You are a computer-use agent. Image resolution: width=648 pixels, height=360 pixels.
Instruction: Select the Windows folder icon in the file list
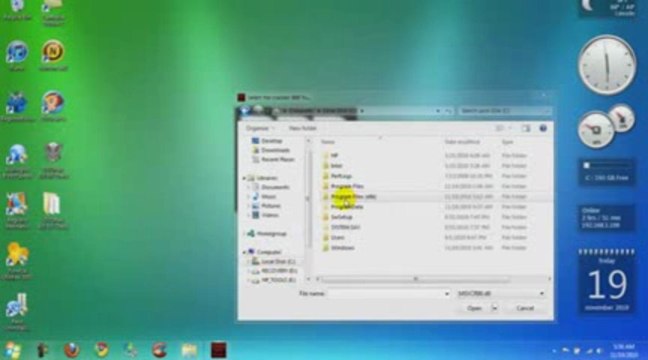pos(325,248)
